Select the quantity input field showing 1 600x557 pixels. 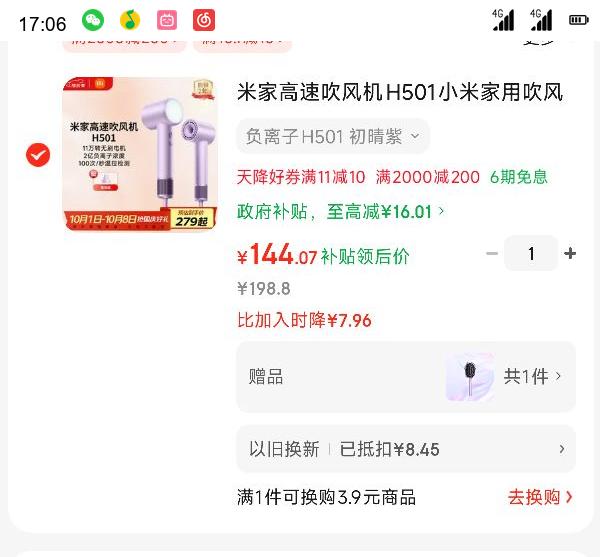click(x=531, y=253)
